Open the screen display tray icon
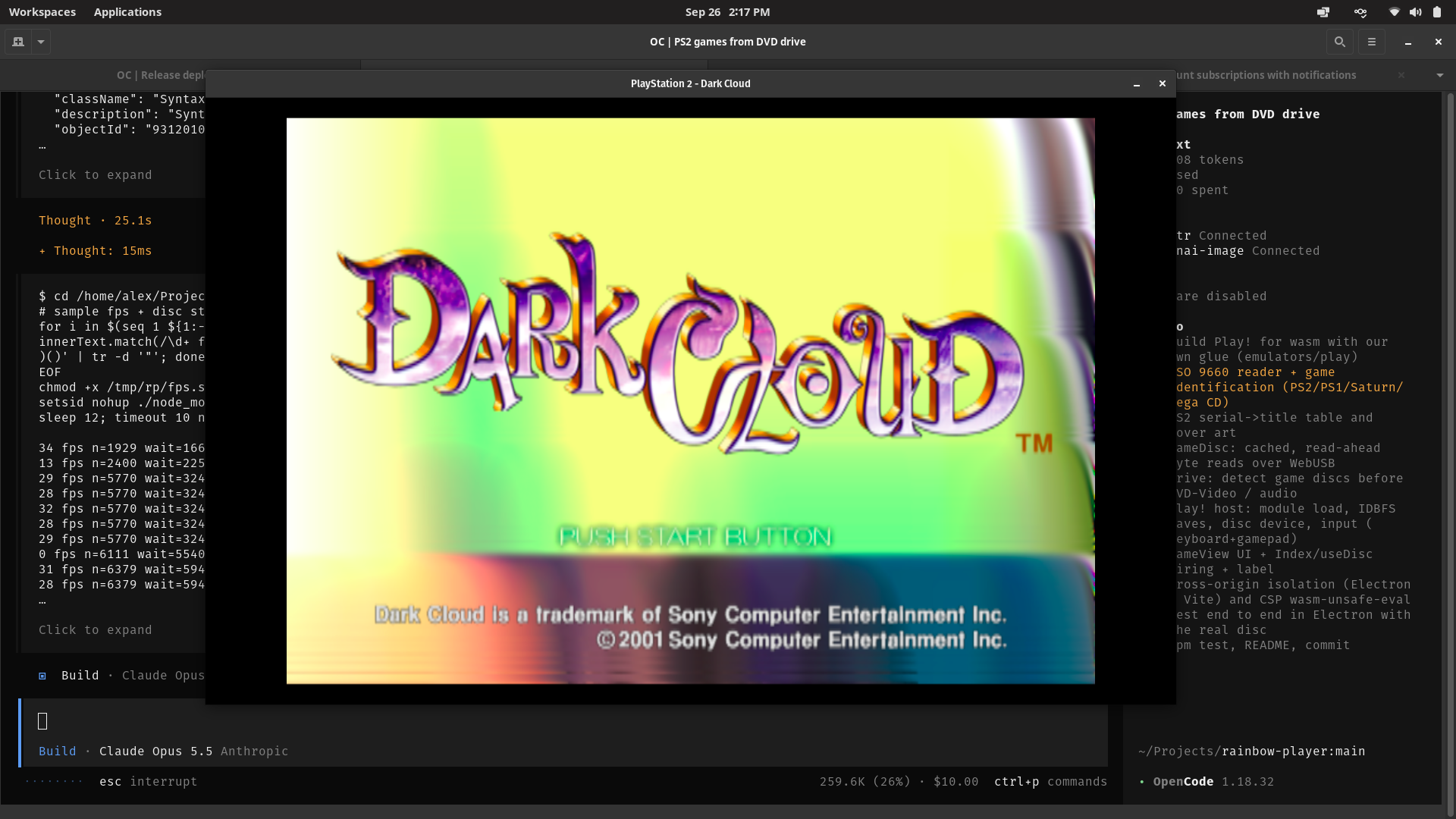Viewport: 1456px width, 819px height. (1323, 12)
